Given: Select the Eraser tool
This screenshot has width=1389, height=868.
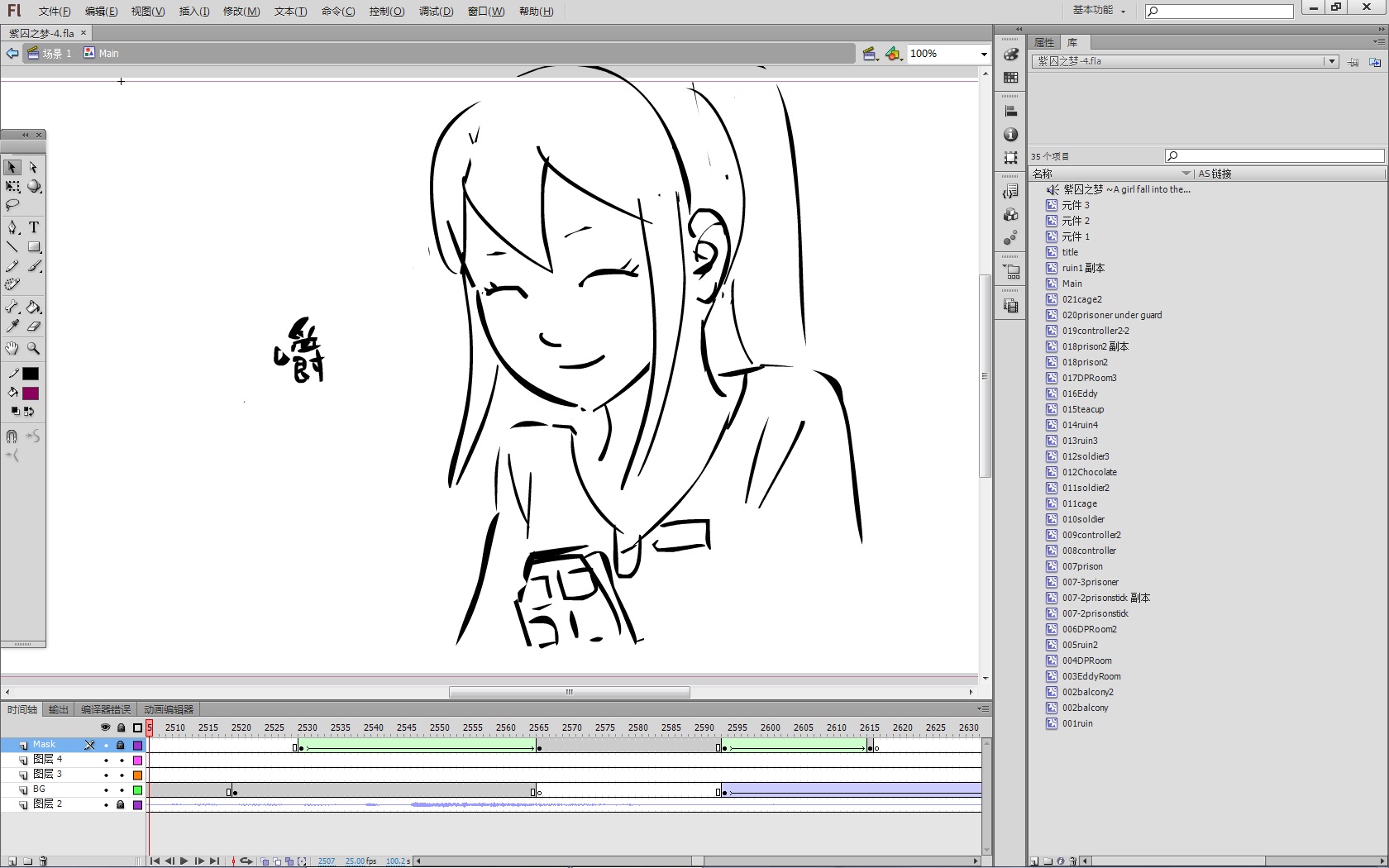Looking at the screenshot, I should [x=34, y=327].
